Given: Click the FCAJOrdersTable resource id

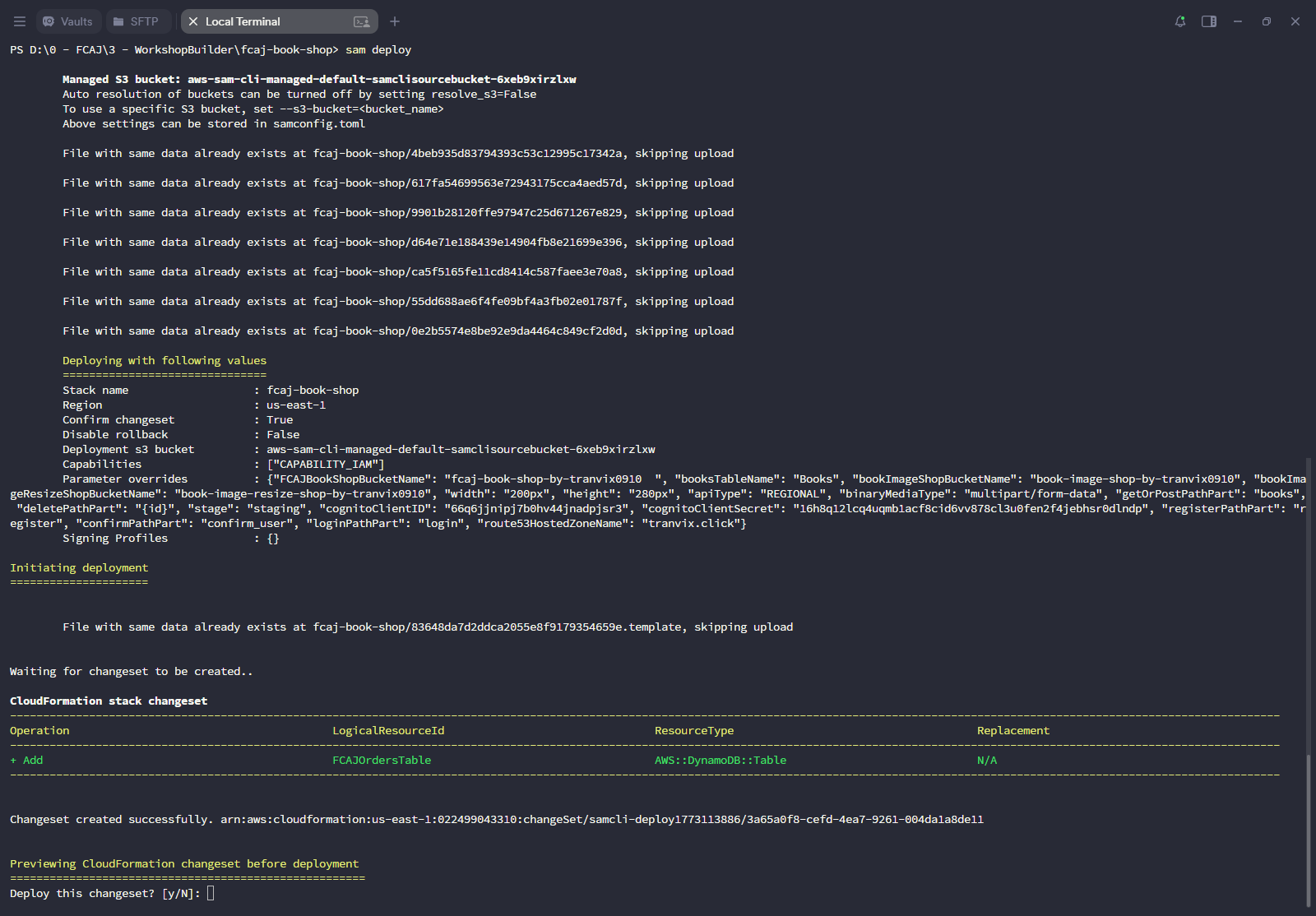Looking at the screenshot, I should [x=382, y=760].
